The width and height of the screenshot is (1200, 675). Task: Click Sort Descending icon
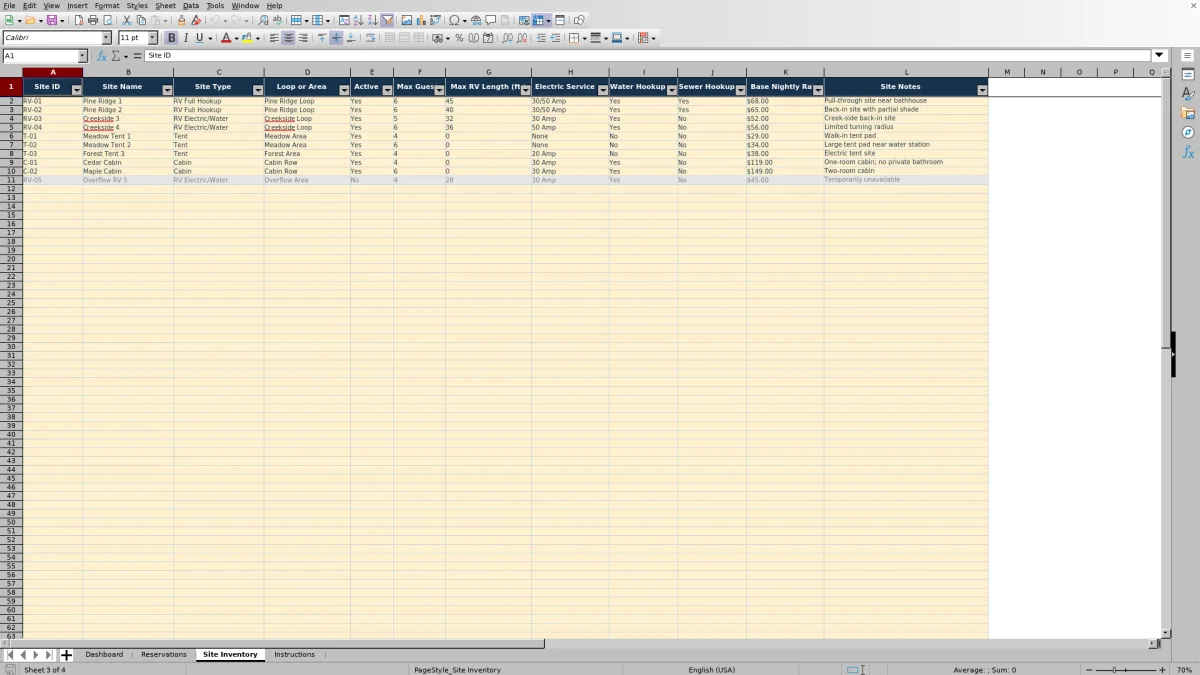point(372,20)
